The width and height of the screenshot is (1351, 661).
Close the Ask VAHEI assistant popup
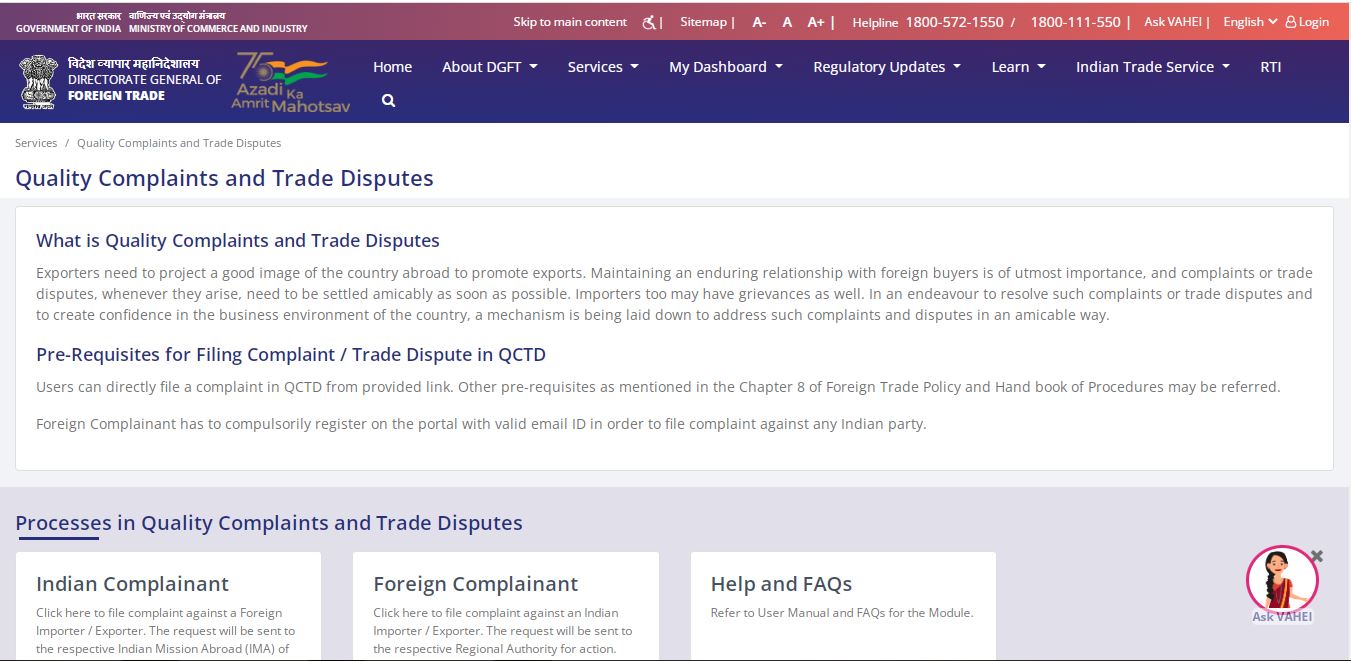1317,555
